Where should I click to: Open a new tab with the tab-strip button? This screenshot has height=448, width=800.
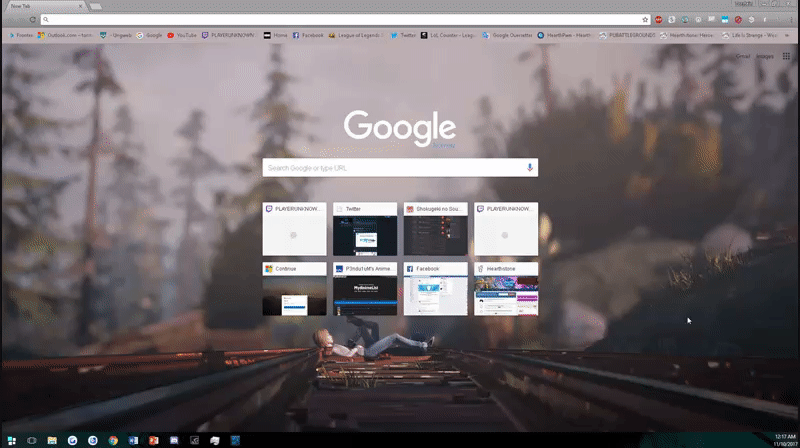tap(95, 7)
